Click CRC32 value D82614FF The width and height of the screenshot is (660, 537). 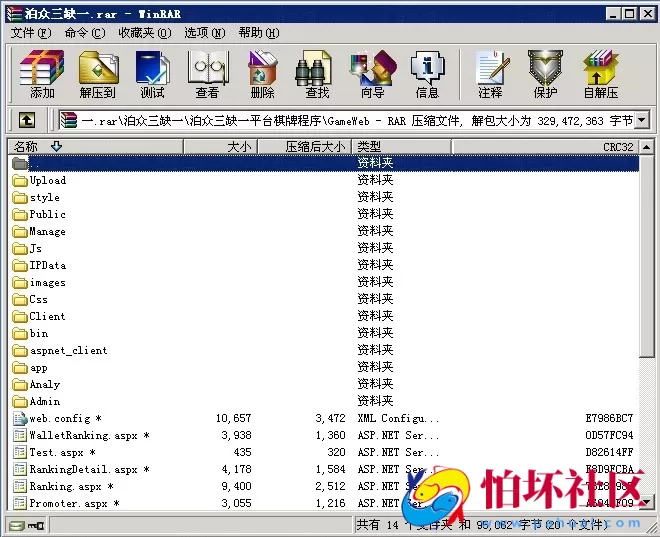click(x=609, y=452)
